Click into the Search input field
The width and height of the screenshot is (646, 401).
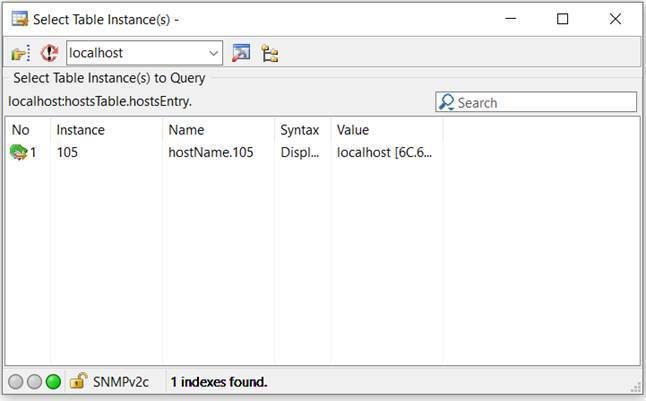pyautogui.click(x=543, y=102)
